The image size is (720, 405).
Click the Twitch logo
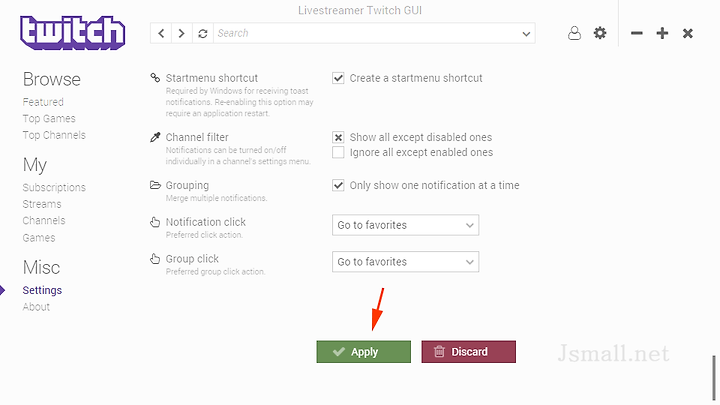[x=73, y=33]
